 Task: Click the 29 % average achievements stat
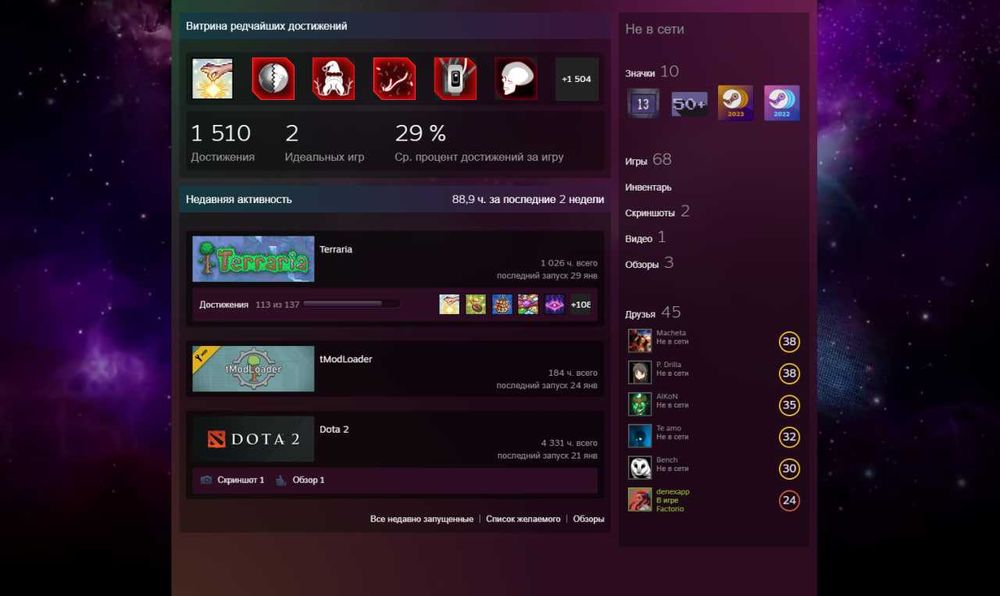[479, 143]
